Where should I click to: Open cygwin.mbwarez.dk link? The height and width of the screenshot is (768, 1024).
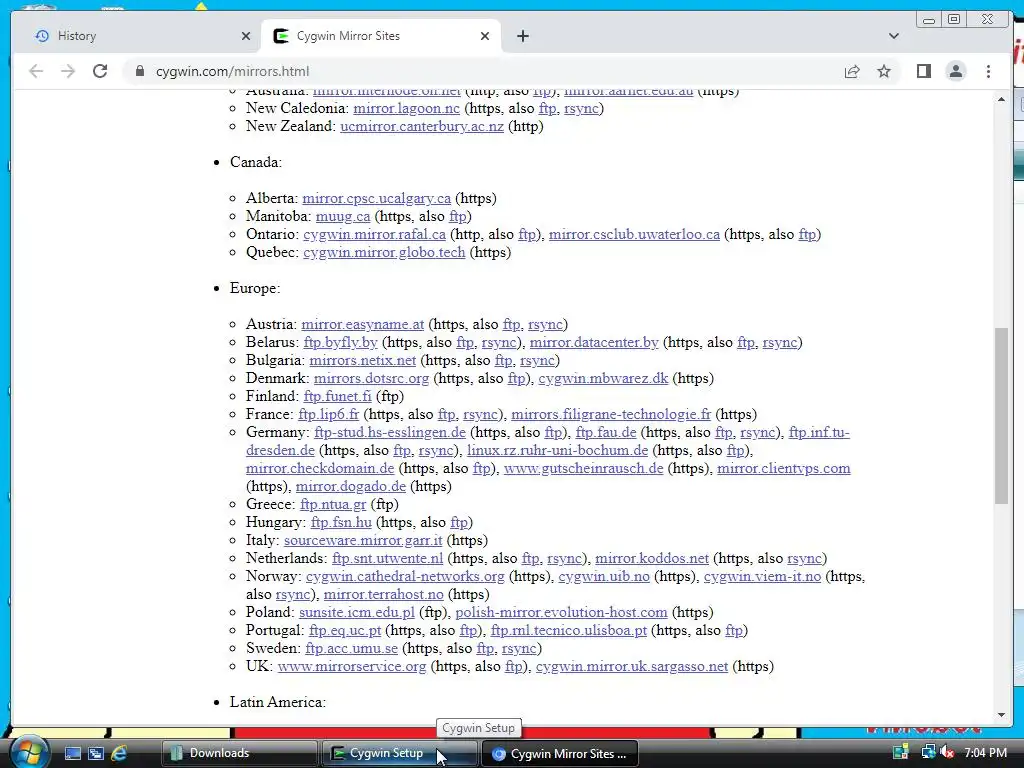point(603,378)
